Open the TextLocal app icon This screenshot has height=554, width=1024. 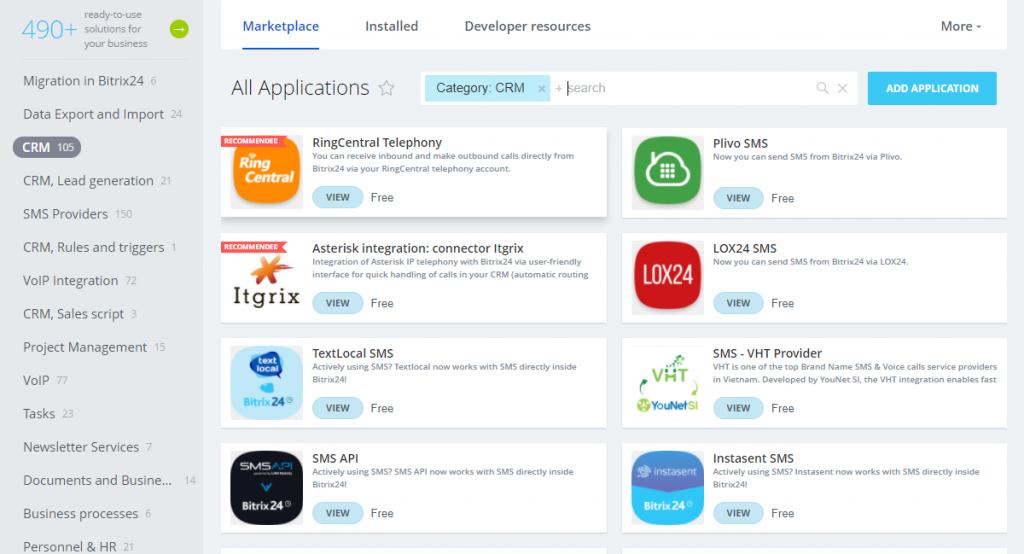(266, 382)
